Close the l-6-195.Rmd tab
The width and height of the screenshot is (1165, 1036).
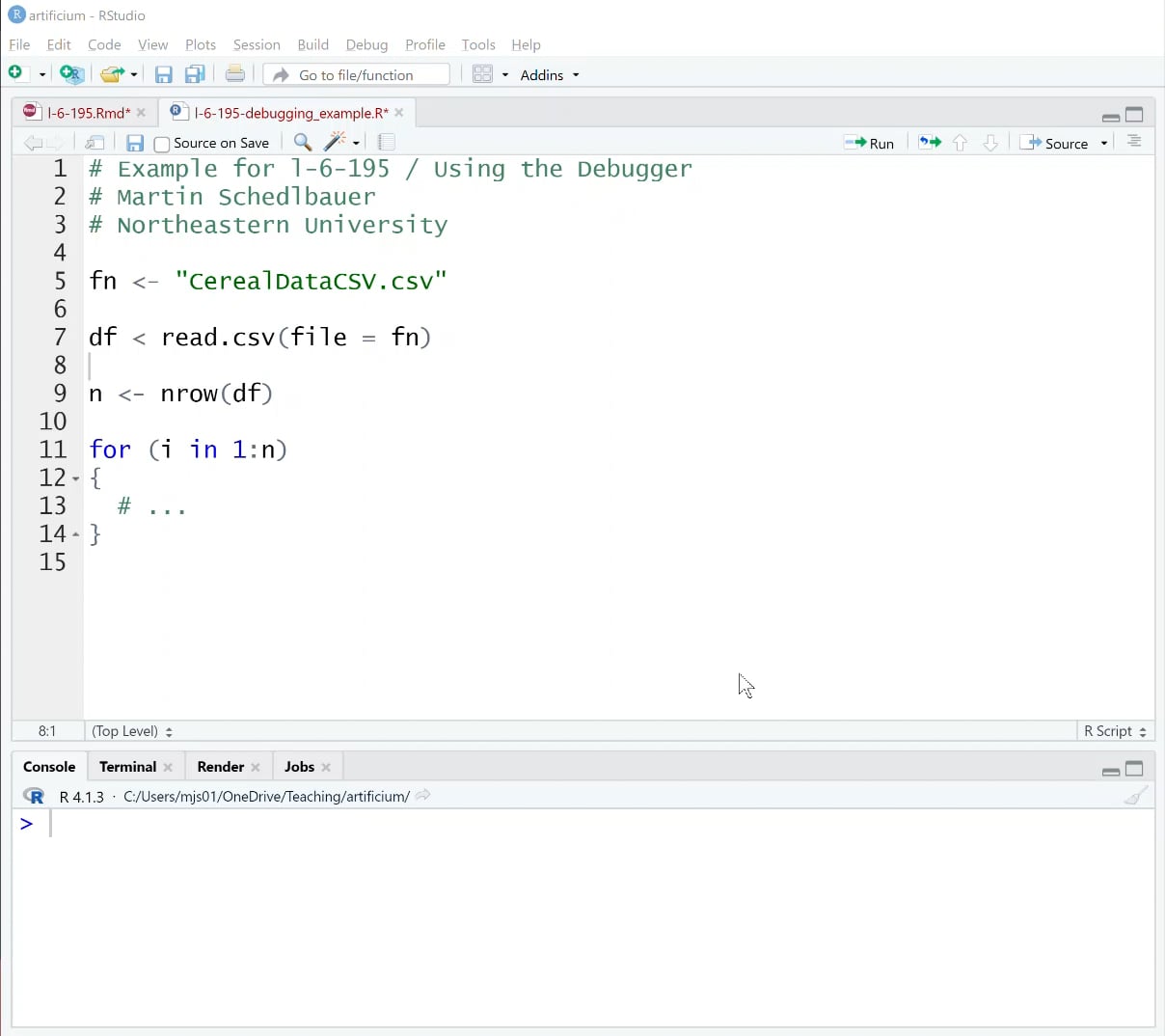pos(141,113)
